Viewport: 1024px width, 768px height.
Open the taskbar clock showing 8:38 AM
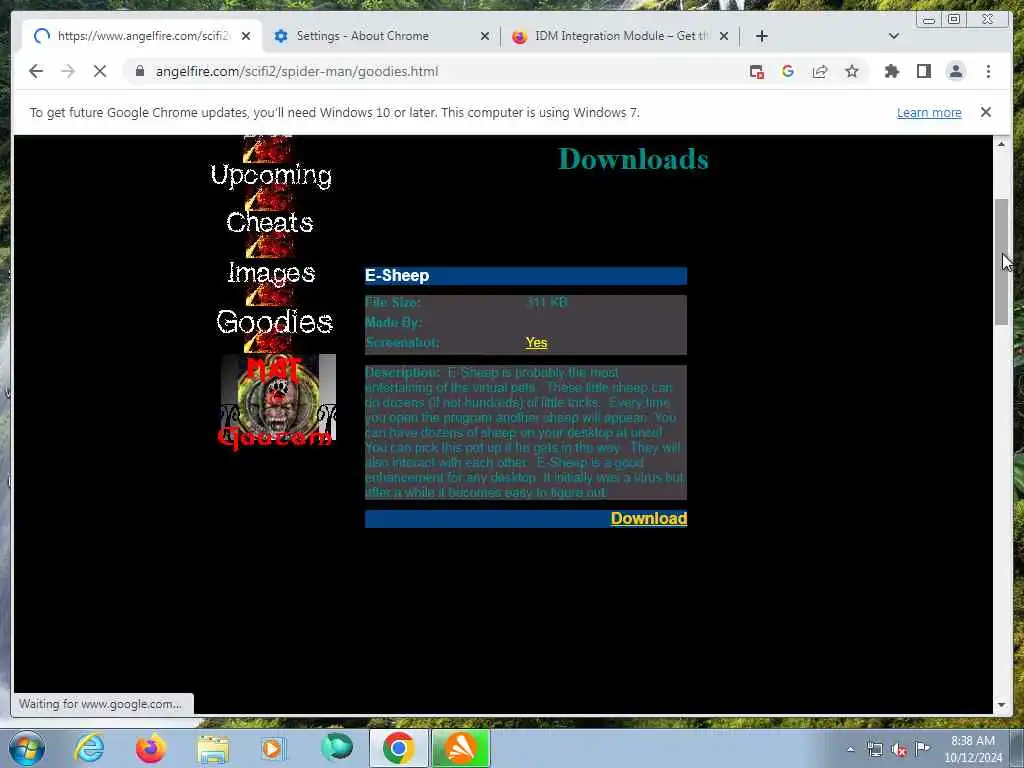[973, 749]
